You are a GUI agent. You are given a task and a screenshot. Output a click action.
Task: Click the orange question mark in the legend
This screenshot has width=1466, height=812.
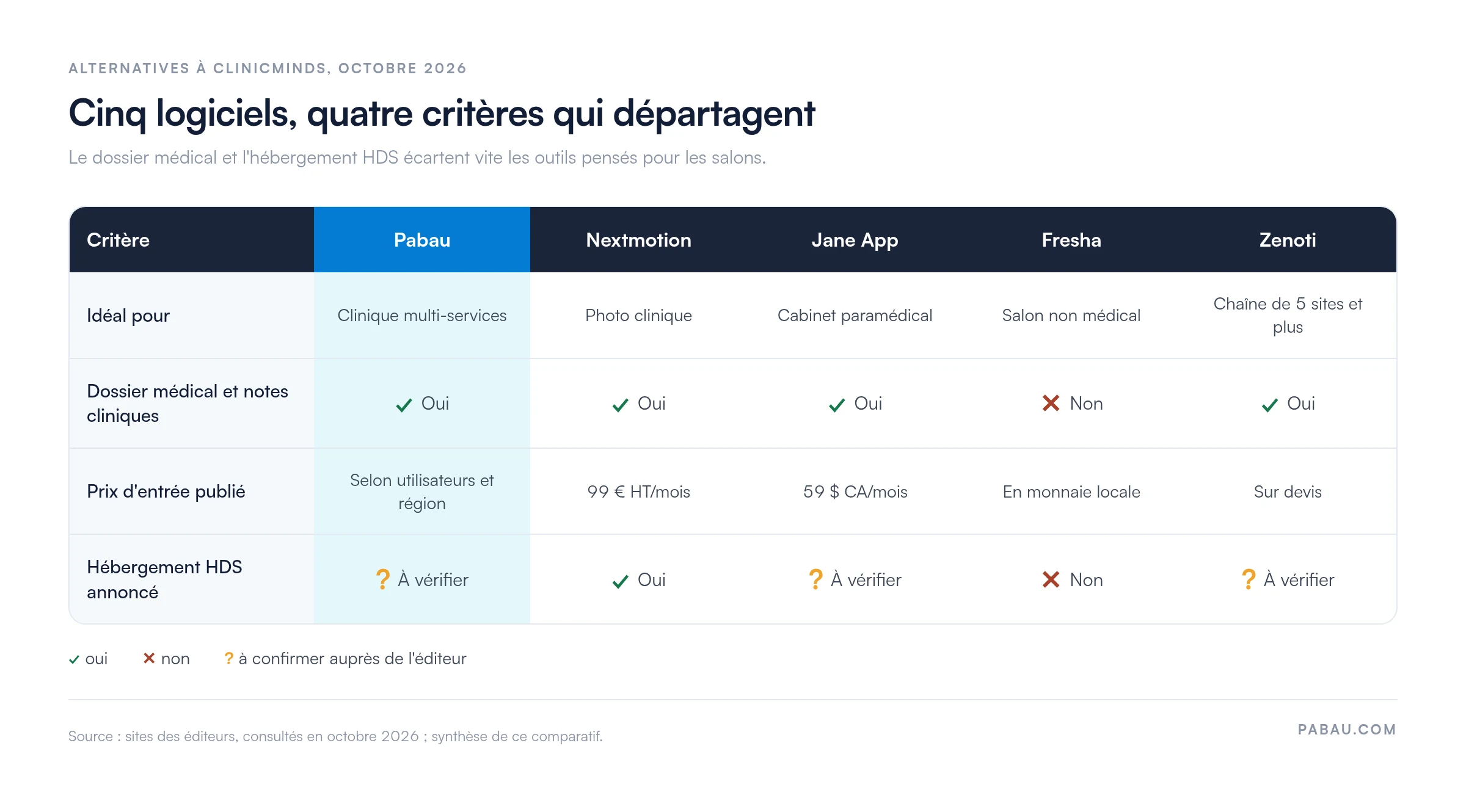tap(228, 658)
